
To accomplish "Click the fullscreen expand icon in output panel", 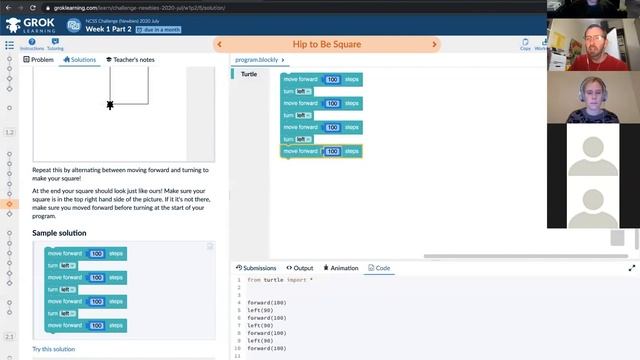I will tap(632, 268).
